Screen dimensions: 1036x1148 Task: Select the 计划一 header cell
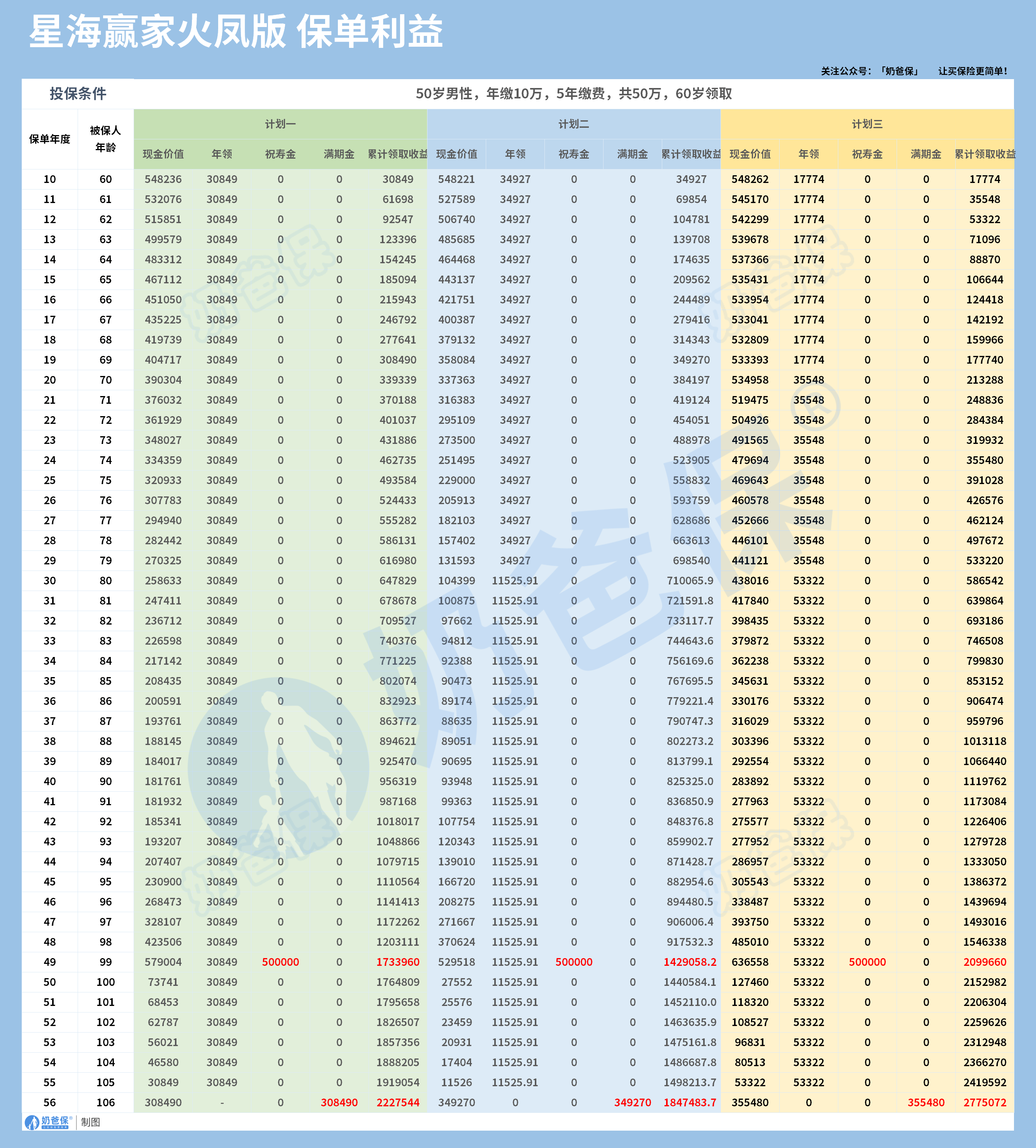[x=280, y=124]
